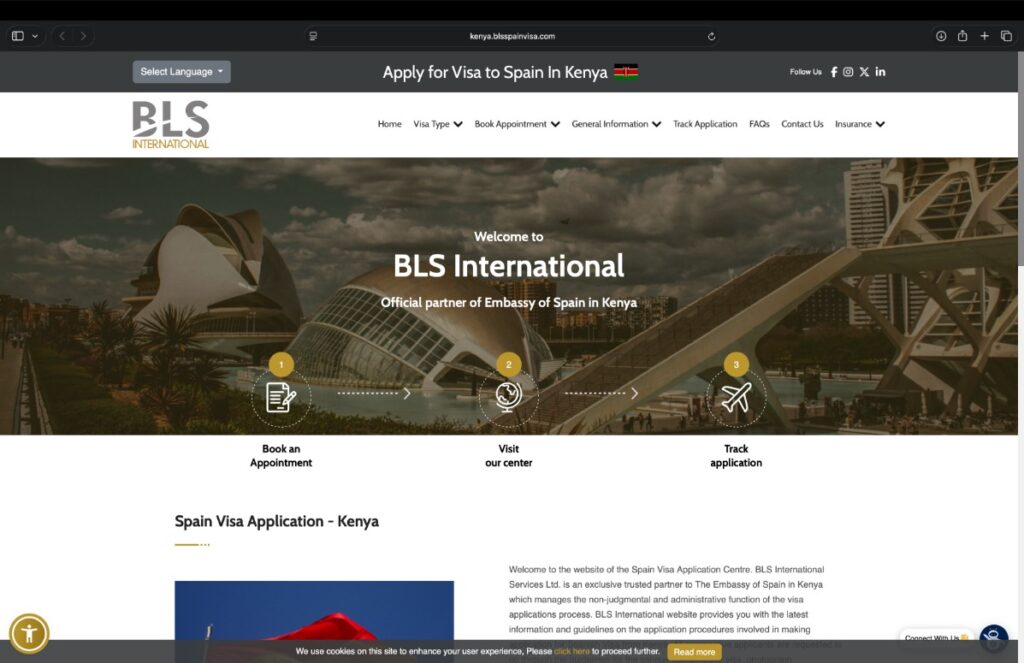
Task: Click the kenya.blsspainvisa.com address field
Action: click(512, 36)
